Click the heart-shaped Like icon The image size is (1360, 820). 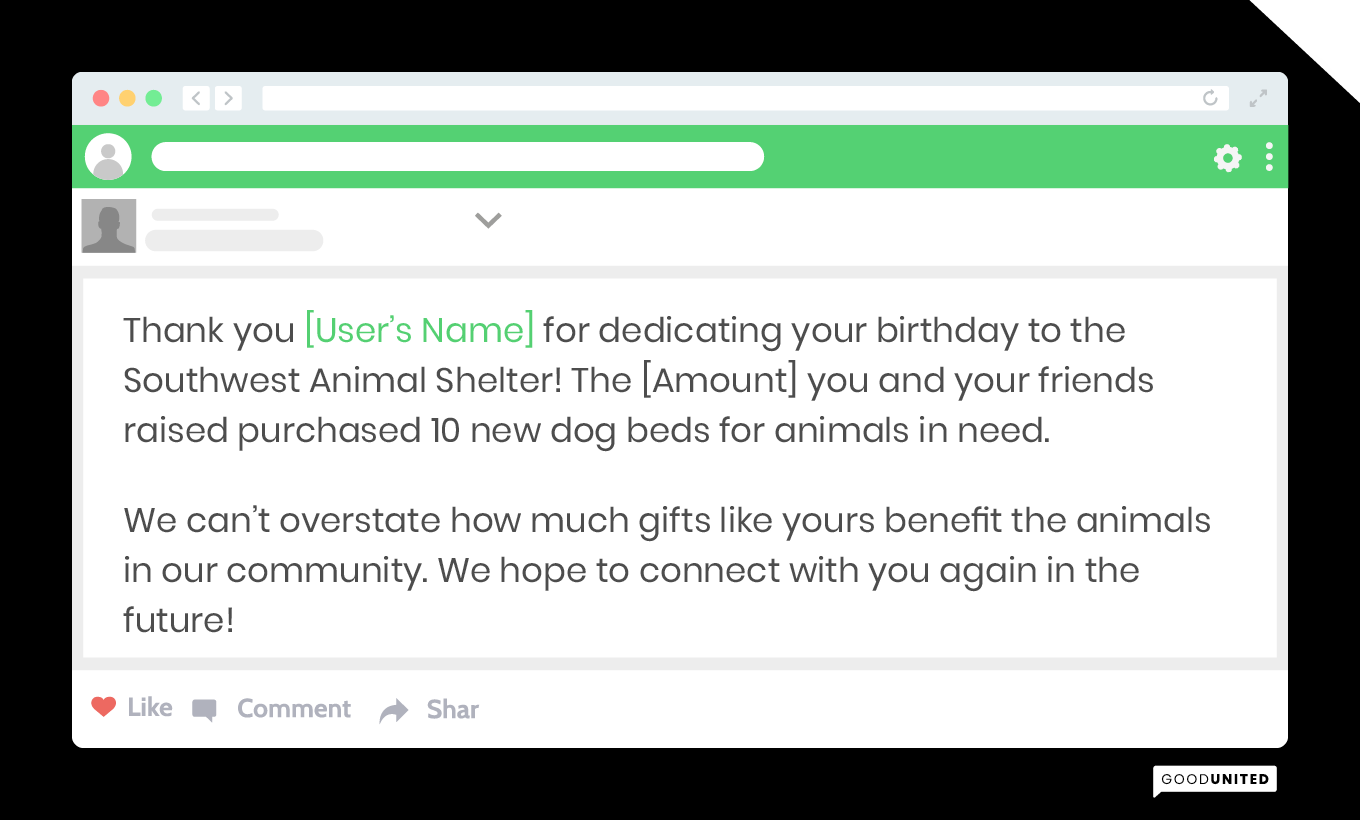(103, 707)
